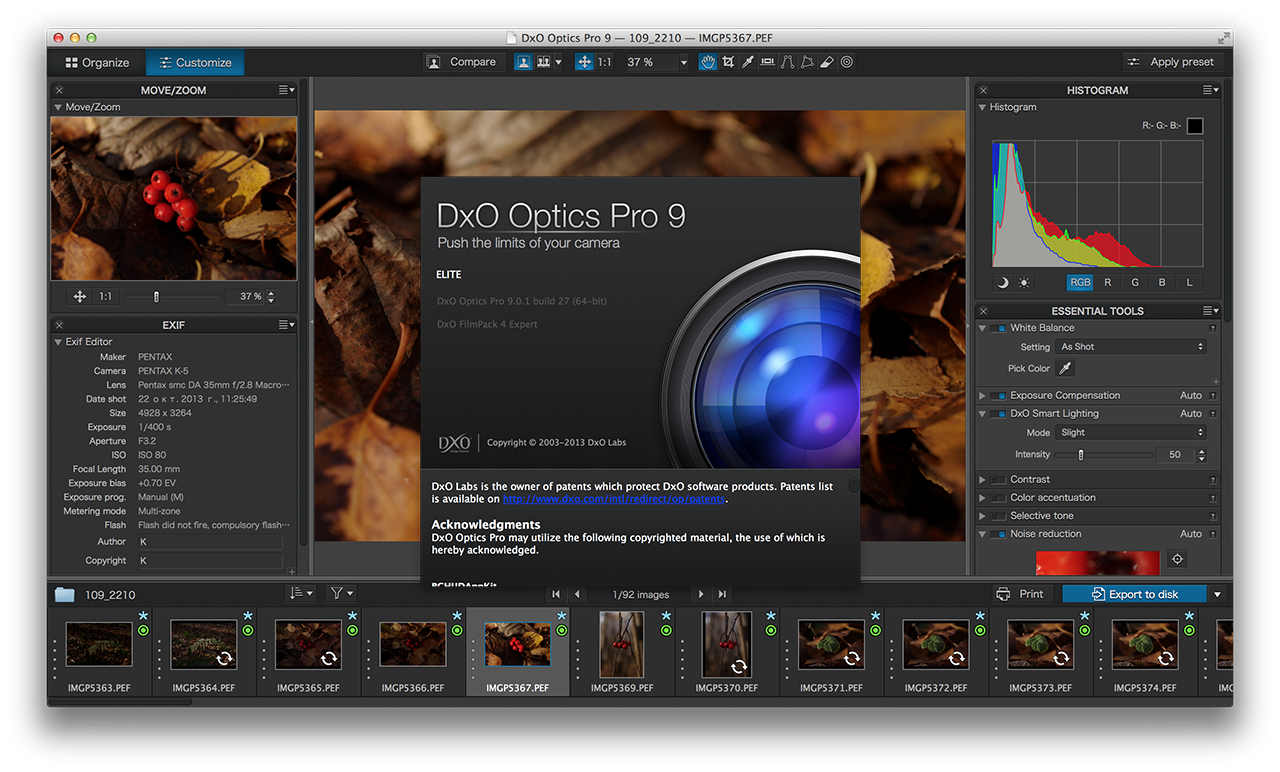This screenshot has height=772, width=1280.
Task: Open the filmstrip sort order dropdown
Action: pos(301,594)
